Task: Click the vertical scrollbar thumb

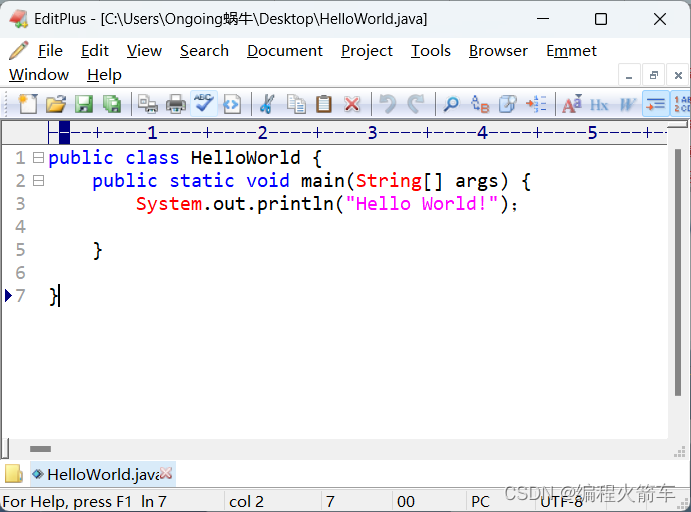Action: [x=678, y=272]
